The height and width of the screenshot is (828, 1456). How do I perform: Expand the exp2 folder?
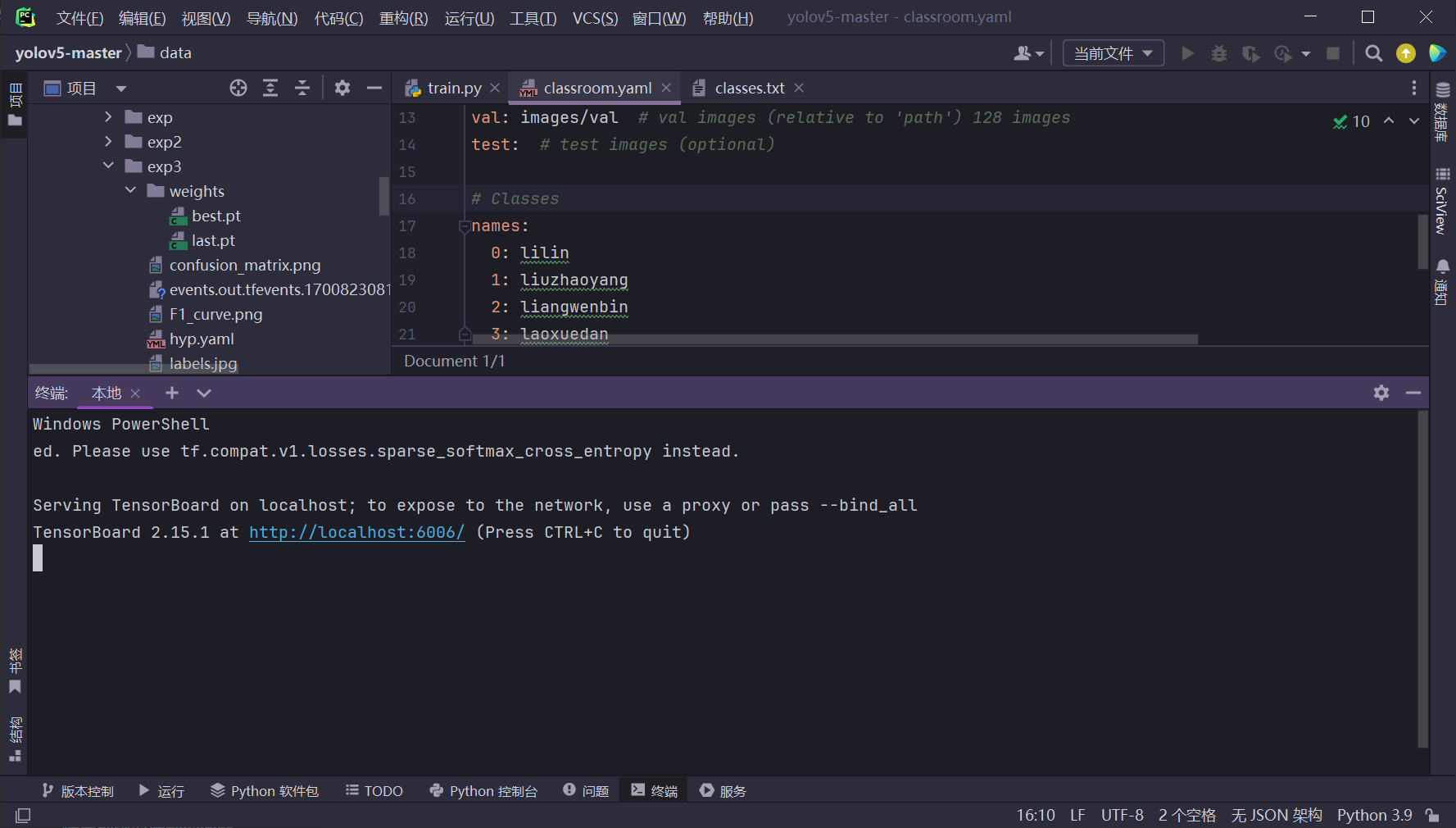coord(108,142)
